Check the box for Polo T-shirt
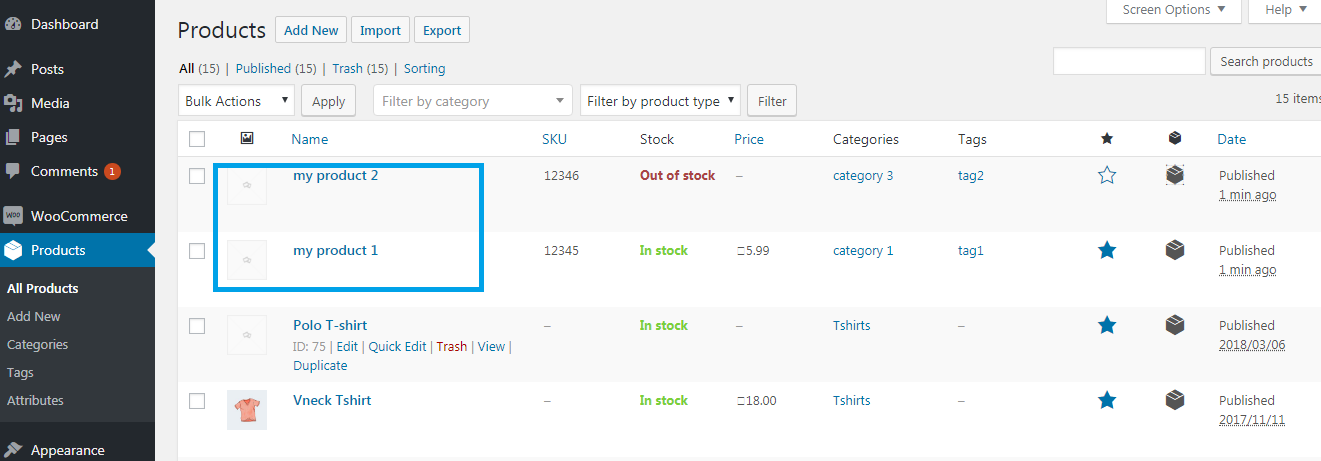This screenshot has height=461, width=1321. (197, 326)
